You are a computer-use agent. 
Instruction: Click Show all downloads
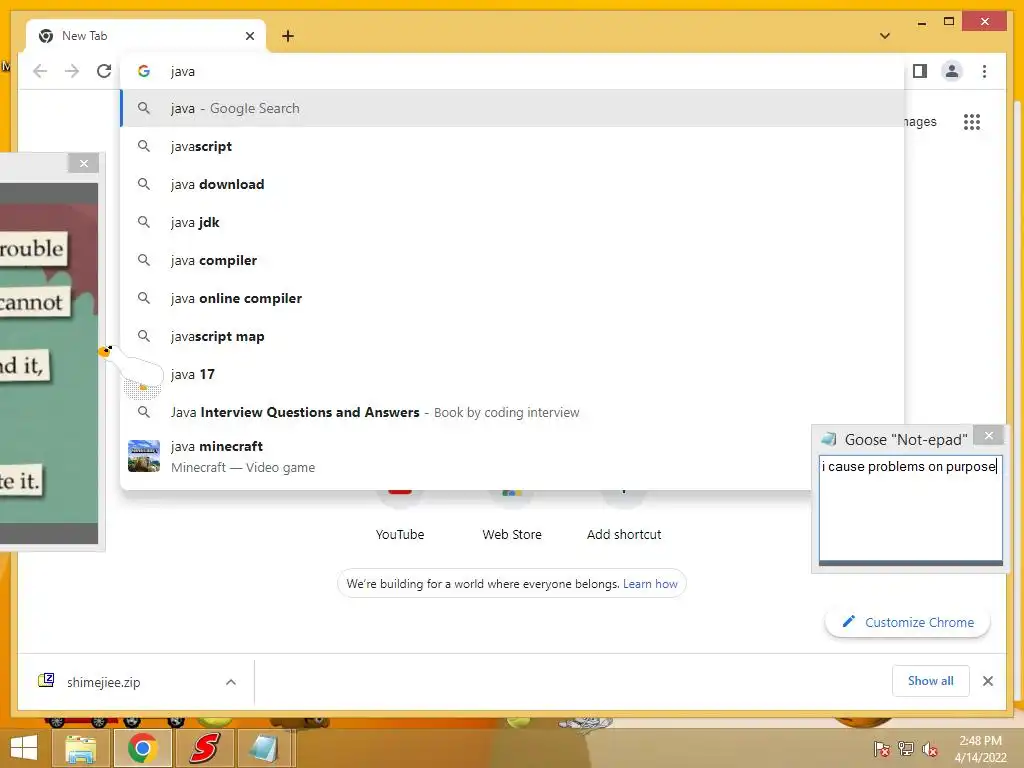tap(930, 681)
